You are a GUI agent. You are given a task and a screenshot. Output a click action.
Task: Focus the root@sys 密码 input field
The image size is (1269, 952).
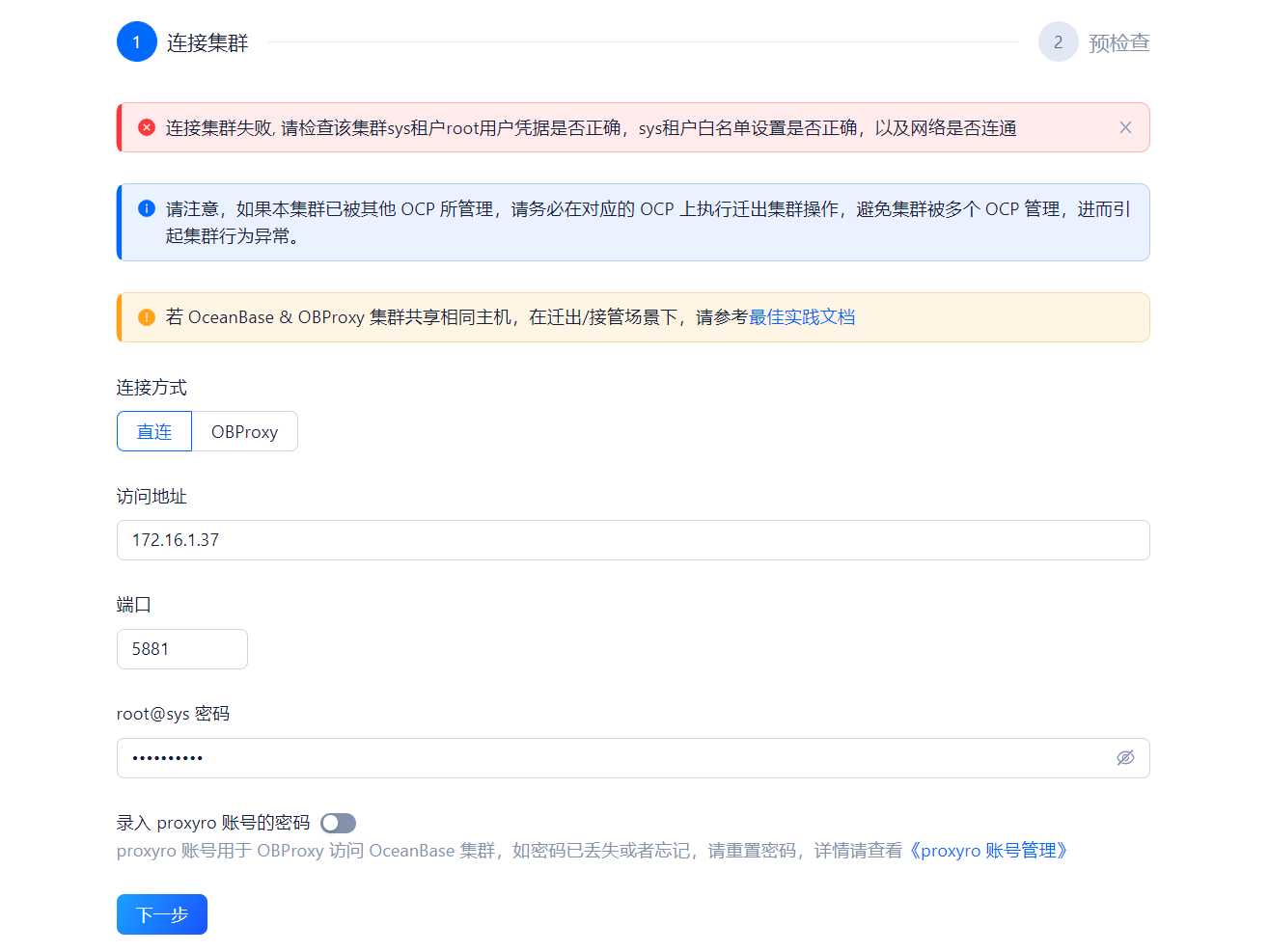[x=633, y=758]
